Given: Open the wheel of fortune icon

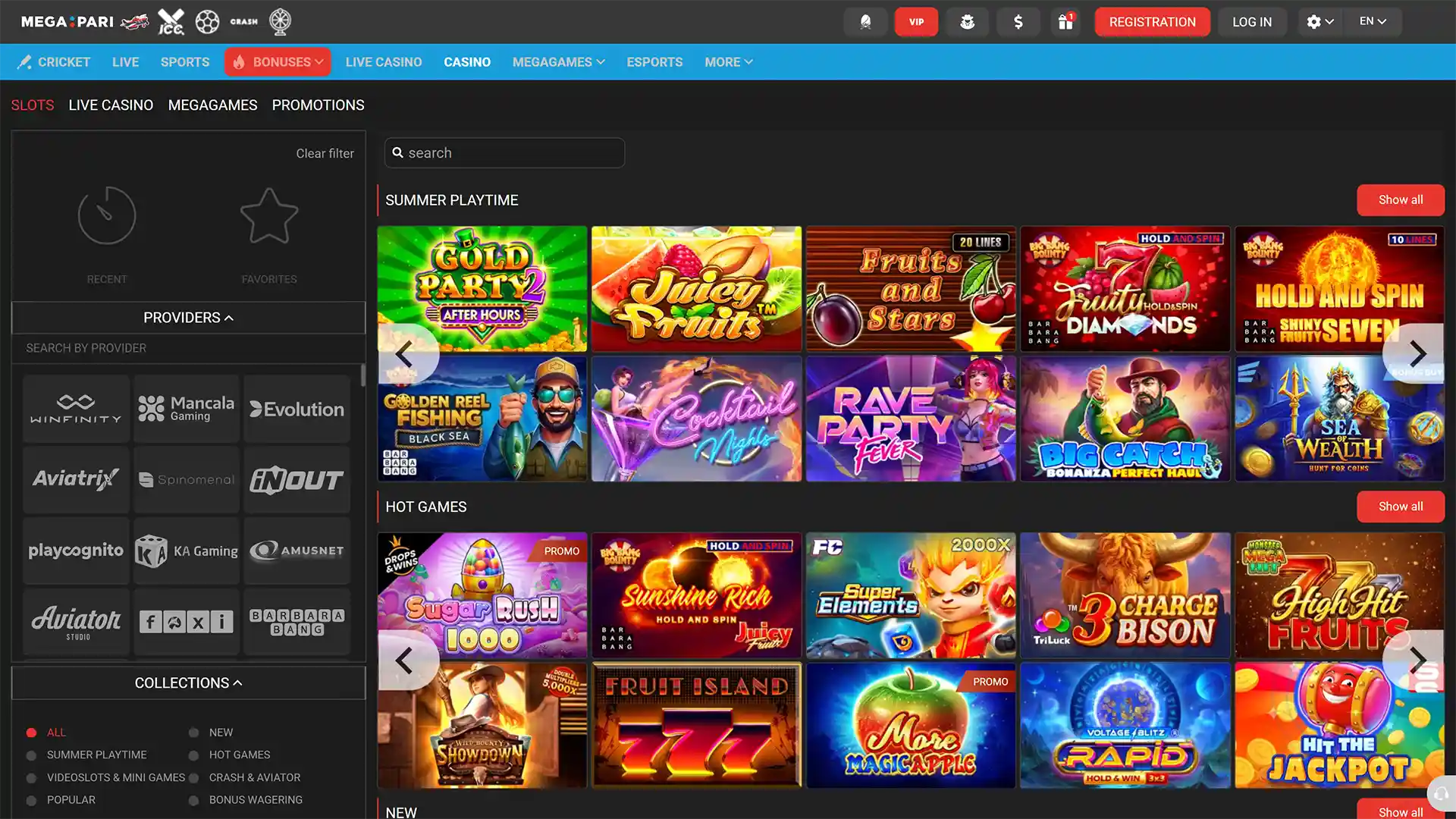Looking at the screenshot, I should click(281, 22).
